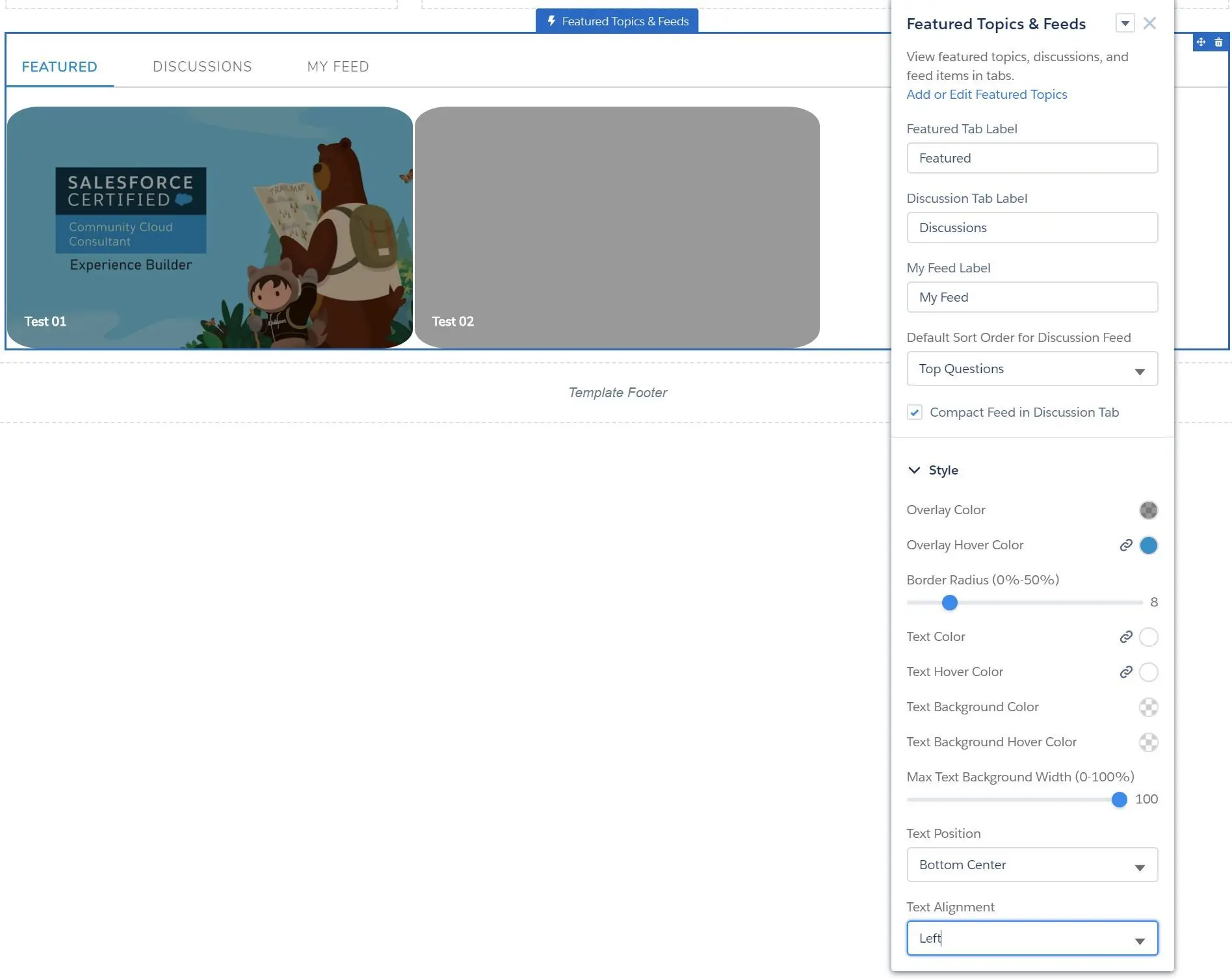Open Add or Edit Featured Topics link
1232x979 pixels.
(x=986, y=94)
